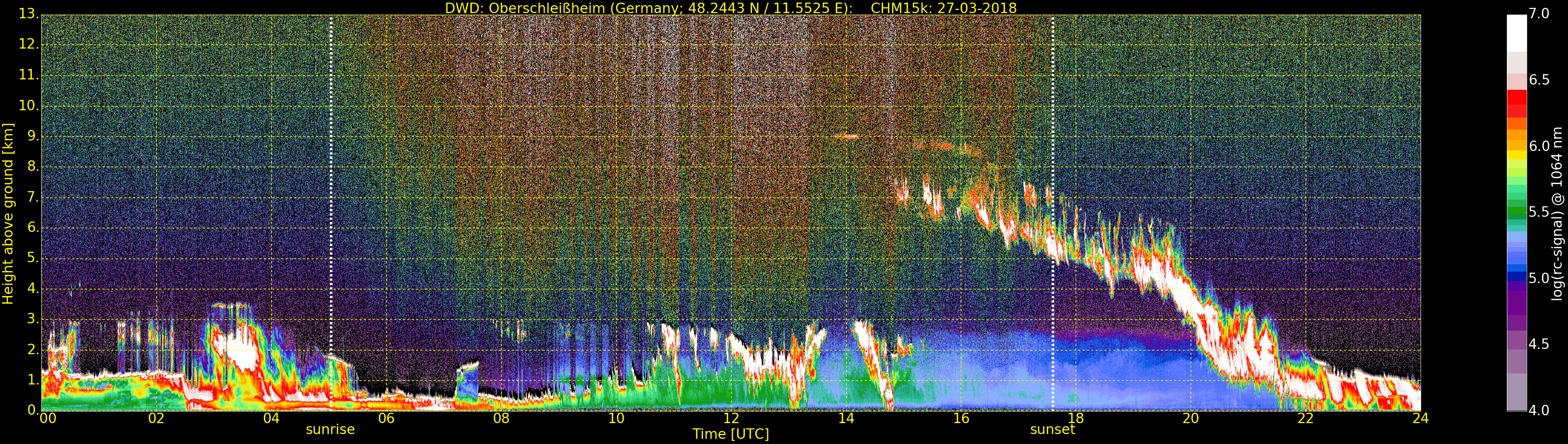This screenshot has width=1568, height=444.
Task: Click the 12 tick label on the time axis
Action: [731, 418]
